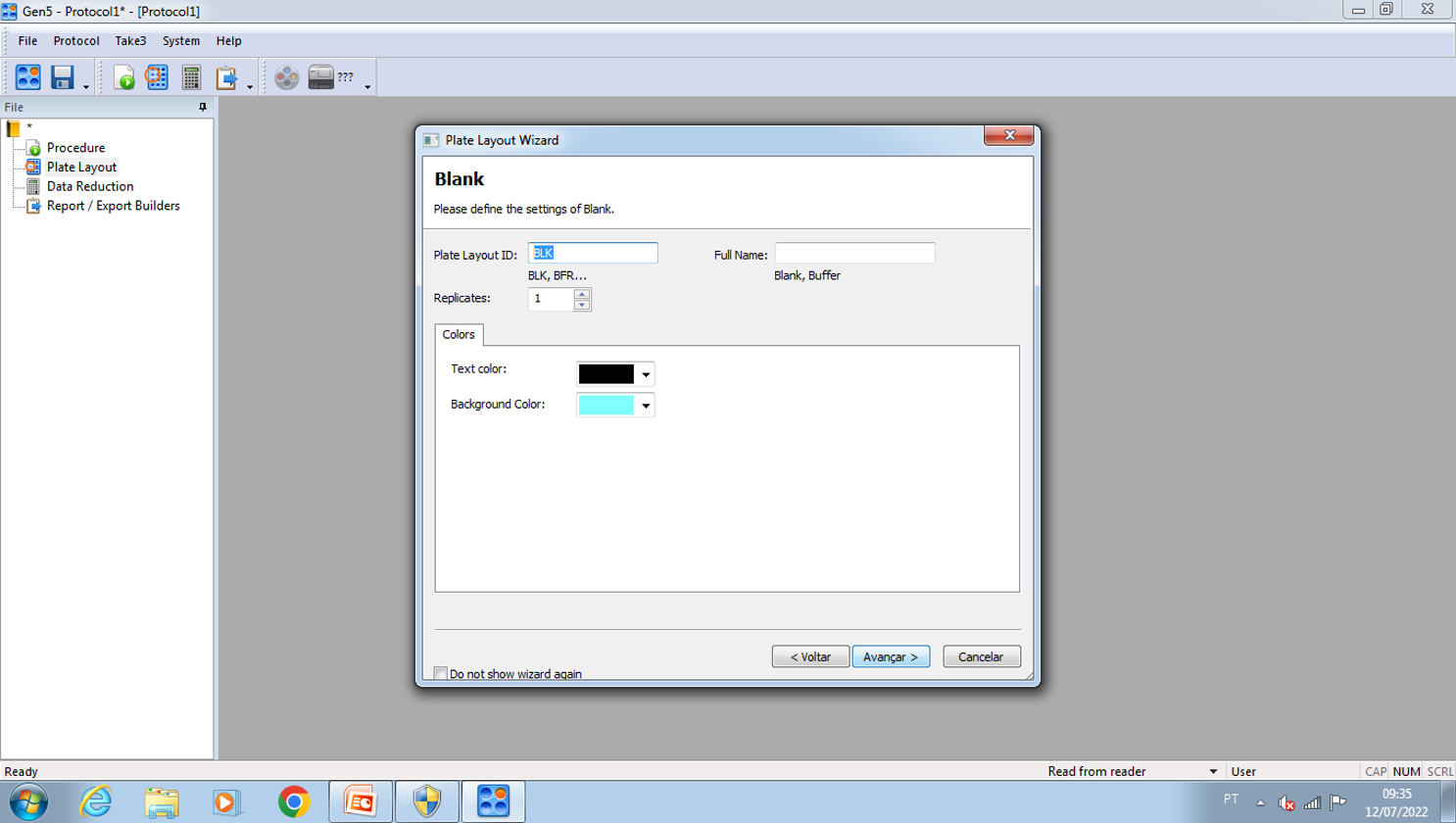Show hidden tray icons arrow
1456x823 pixels.
[1261, 803]
